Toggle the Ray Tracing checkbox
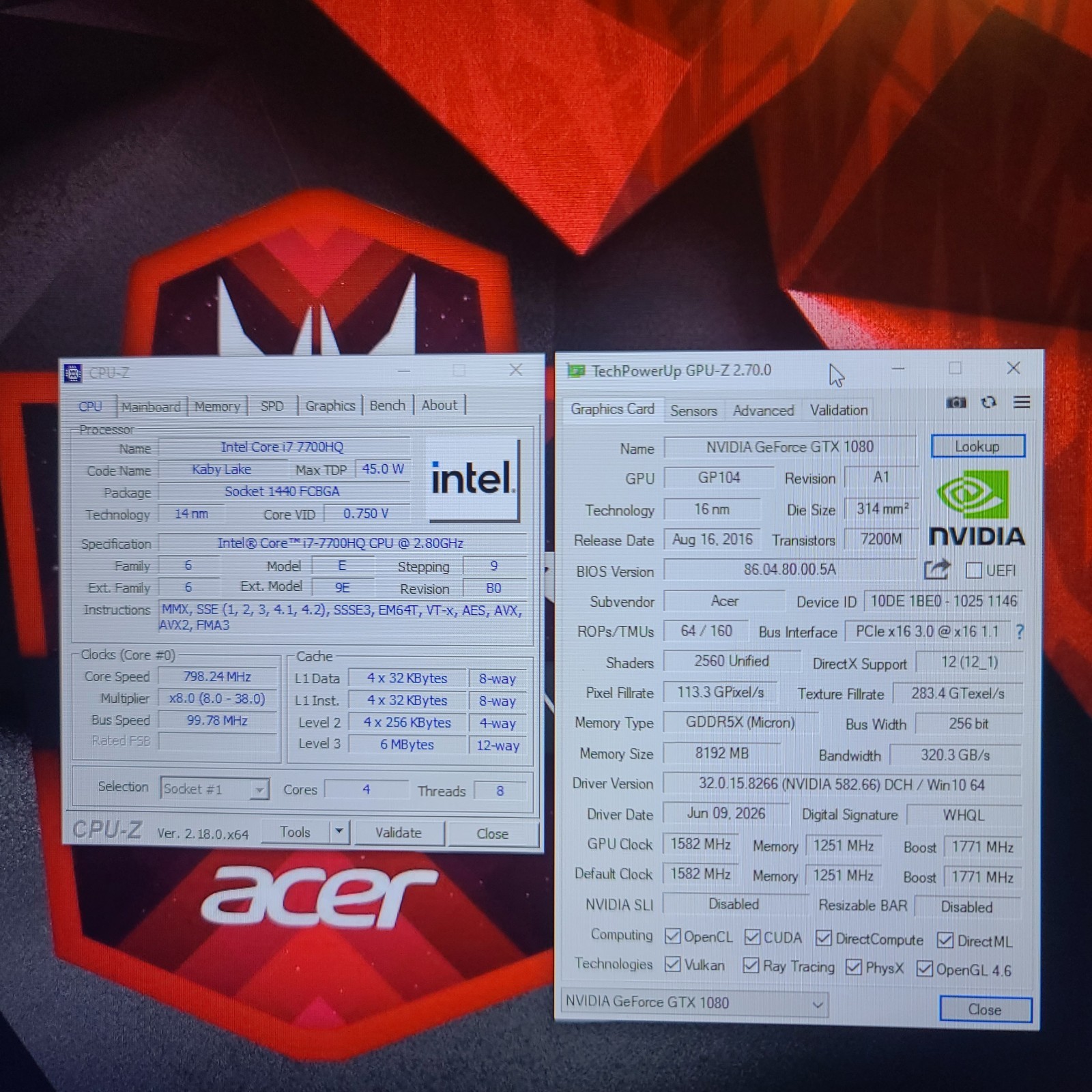The height and width of the screenshot is (1092, 1092). pyautogui.click(x=751, y=965)
